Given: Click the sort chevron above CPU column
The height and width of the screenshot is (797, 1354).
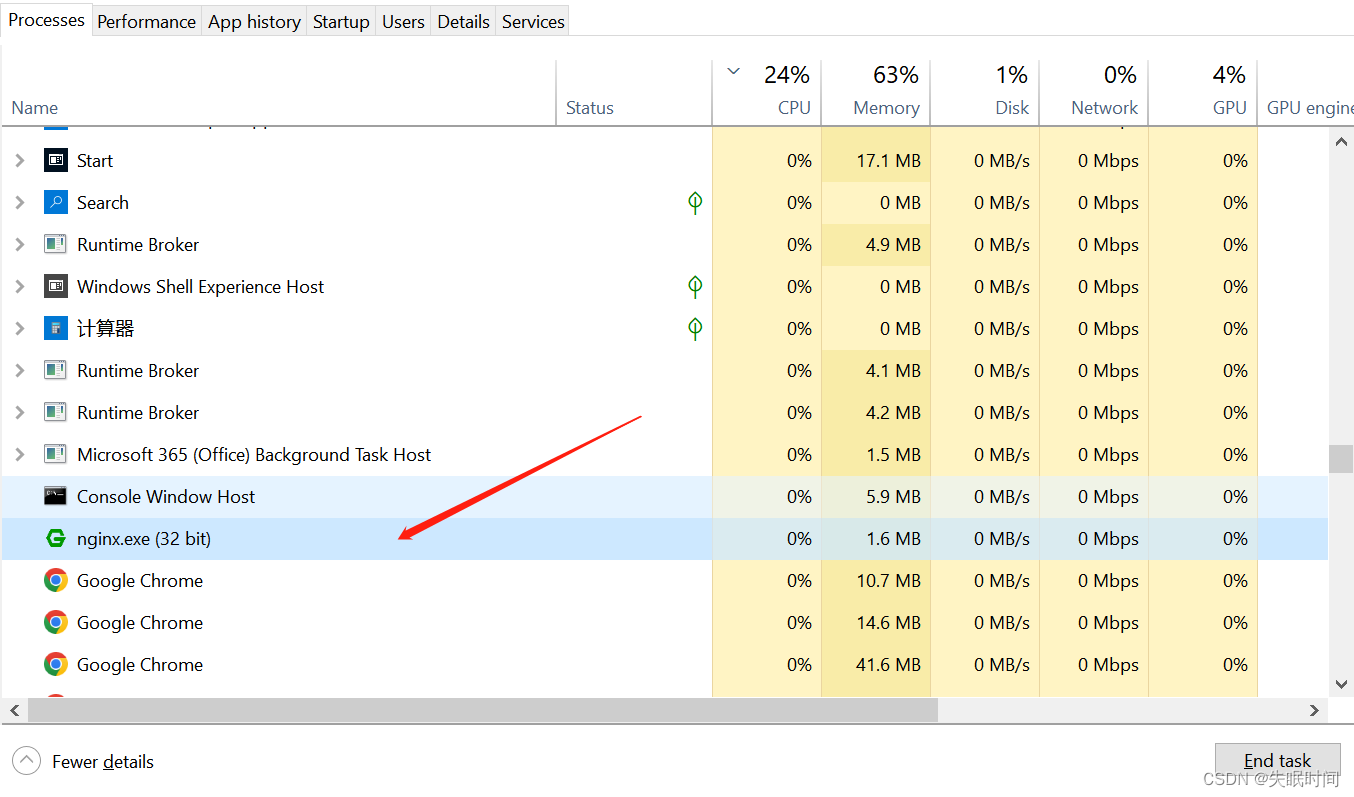Looking at the screenshot, I should pyautogui.click(x=733, y=71).
